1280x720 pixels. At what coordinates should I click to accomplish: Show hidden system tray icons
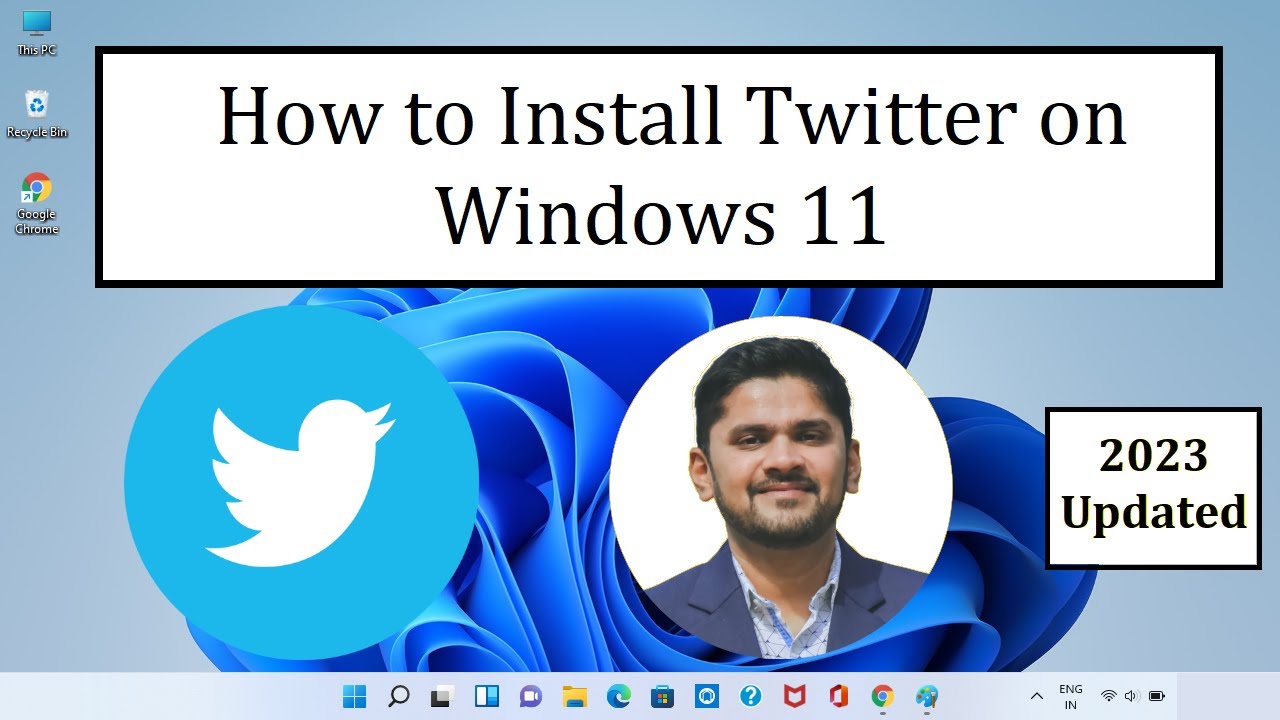pyautogui.click(x=1037, y=696)
